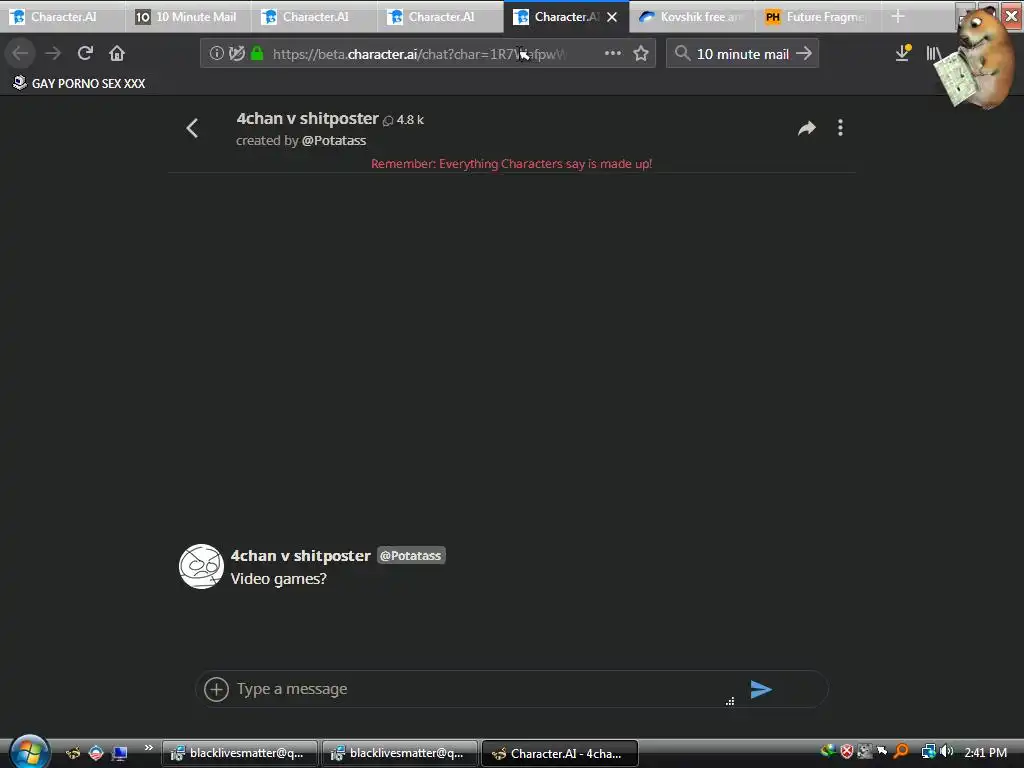Viewport: 1024px width, 768px height.
Task: Switch to the first Character.AI tab
Action: [x=63, y=17]
